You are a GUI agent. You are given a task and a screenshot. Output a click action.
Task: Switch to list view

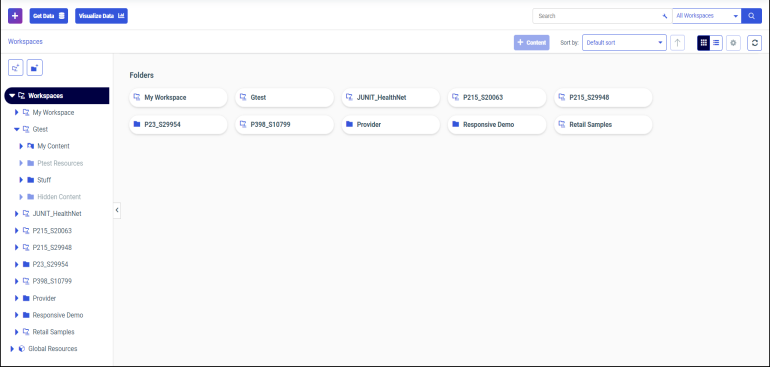point(716,43)
